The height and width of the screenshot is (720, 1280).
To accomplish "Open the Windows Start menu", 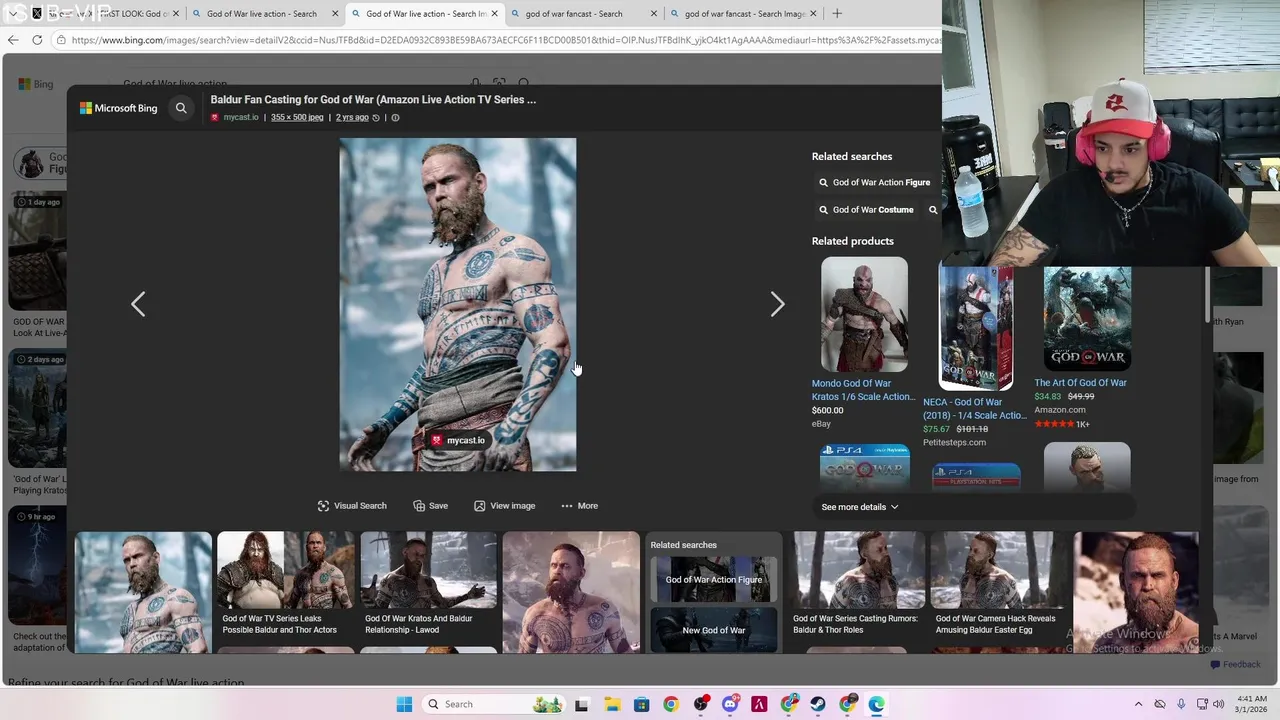I will (x=404, y=704).
